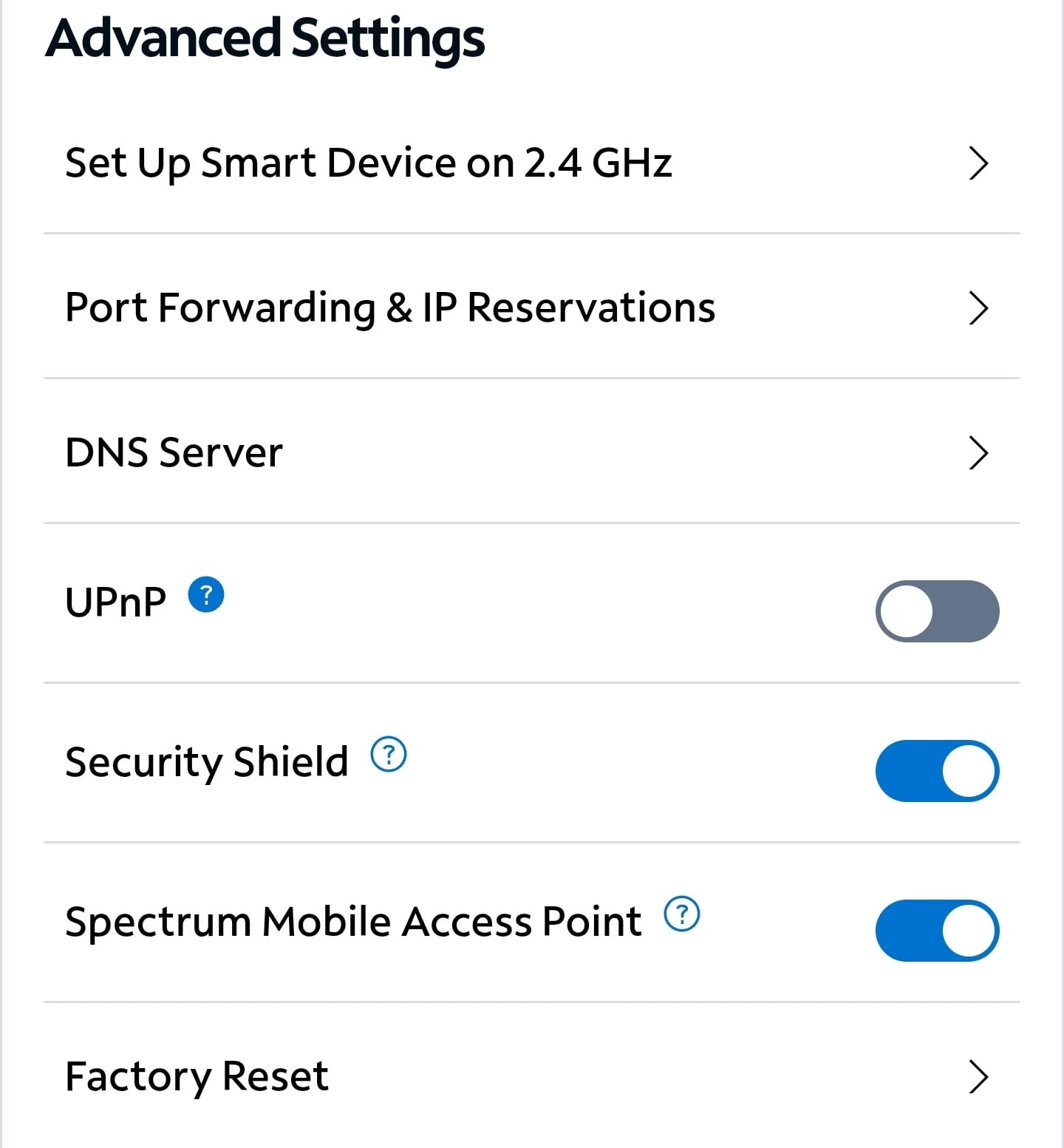Open Set Up Smart Device on 2.4 GHz
1064x1148 pixels.
(532, 163)
